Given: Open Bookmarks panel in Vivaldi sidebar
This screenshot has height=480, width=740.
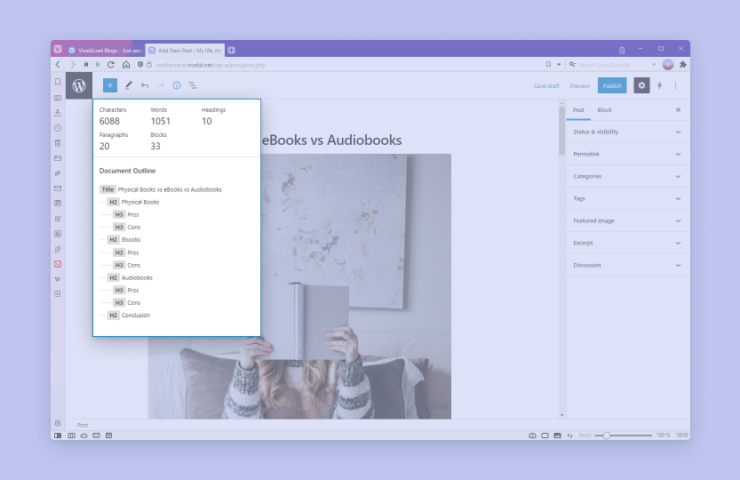Looking at the screenshot, I should (58, 82).
